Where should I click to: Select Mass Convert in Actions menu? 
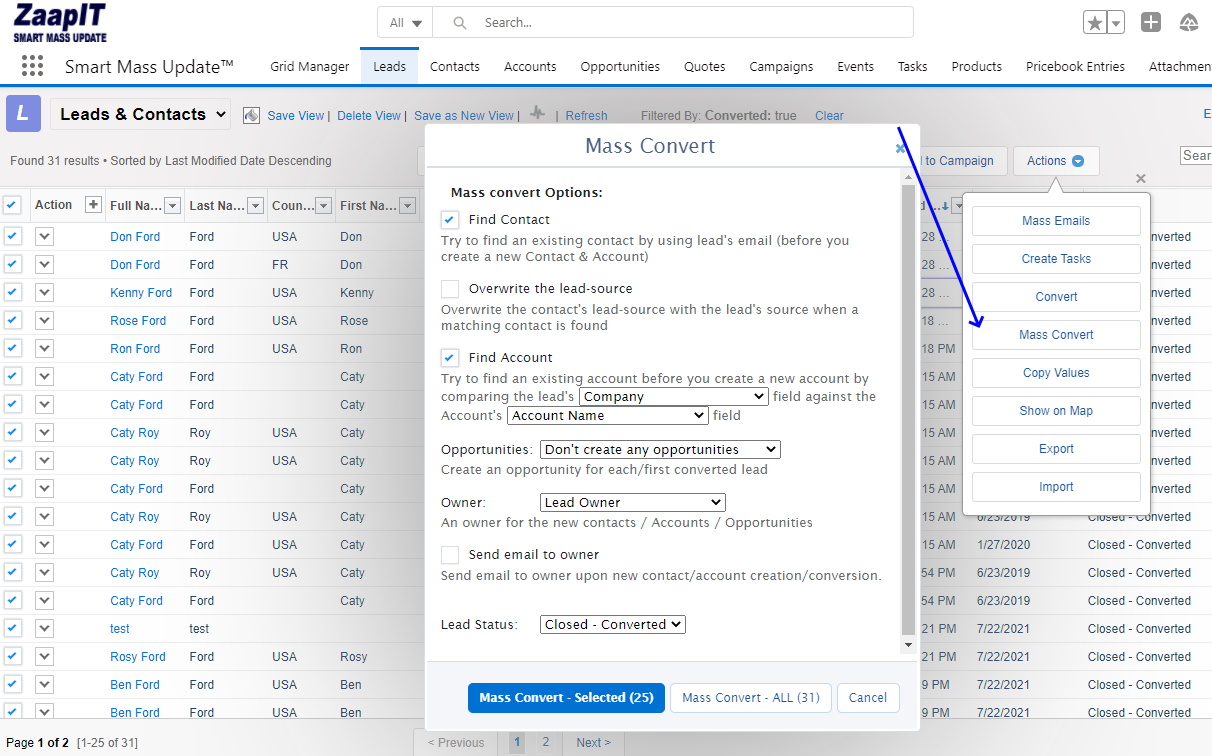(1056, 335)
